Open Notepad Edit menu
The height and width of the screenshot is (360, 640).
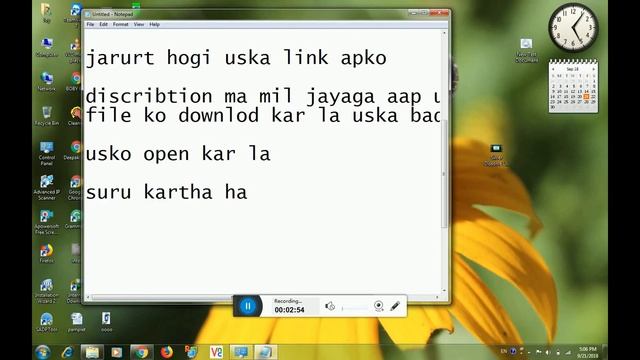point(104,24)
